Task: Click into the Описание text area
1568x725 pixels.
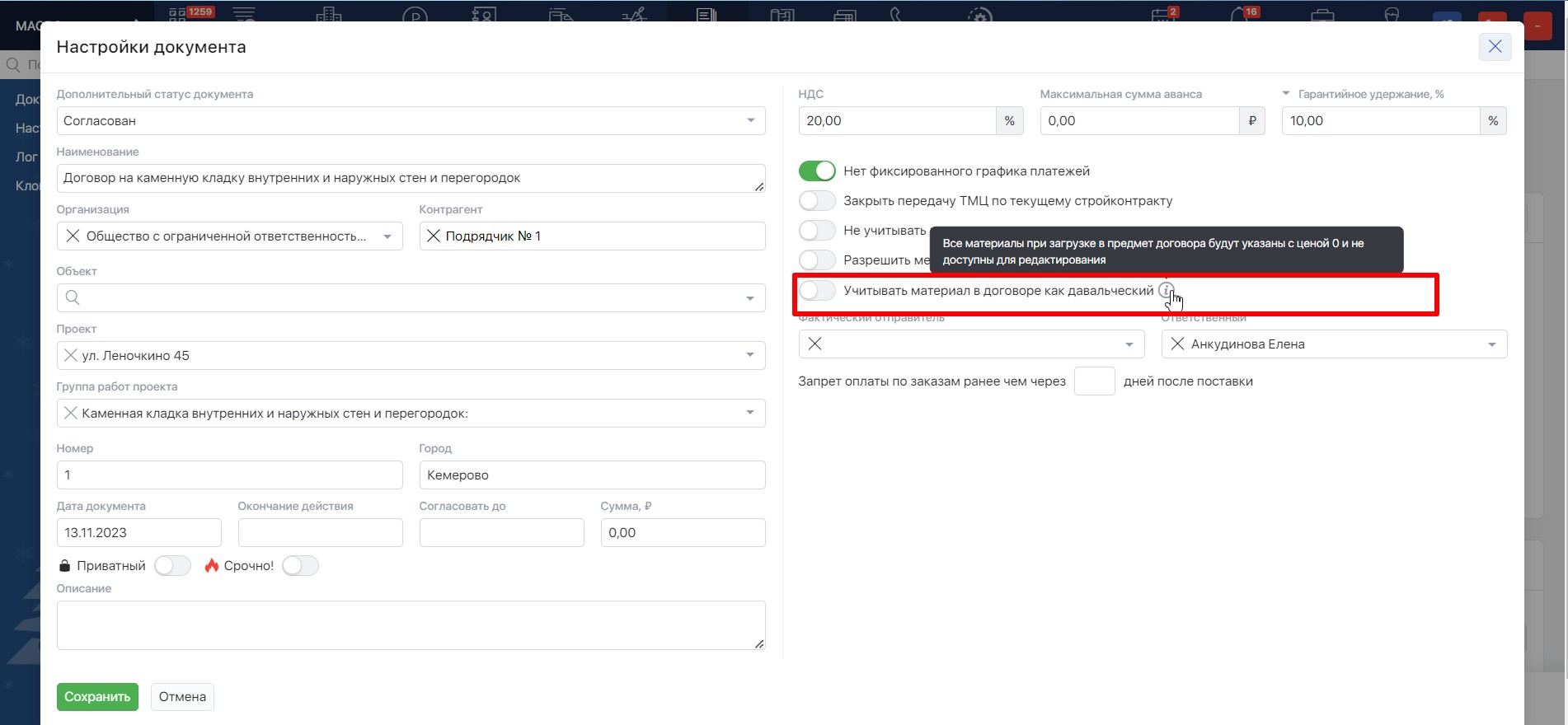Action: tap(411, 625)
